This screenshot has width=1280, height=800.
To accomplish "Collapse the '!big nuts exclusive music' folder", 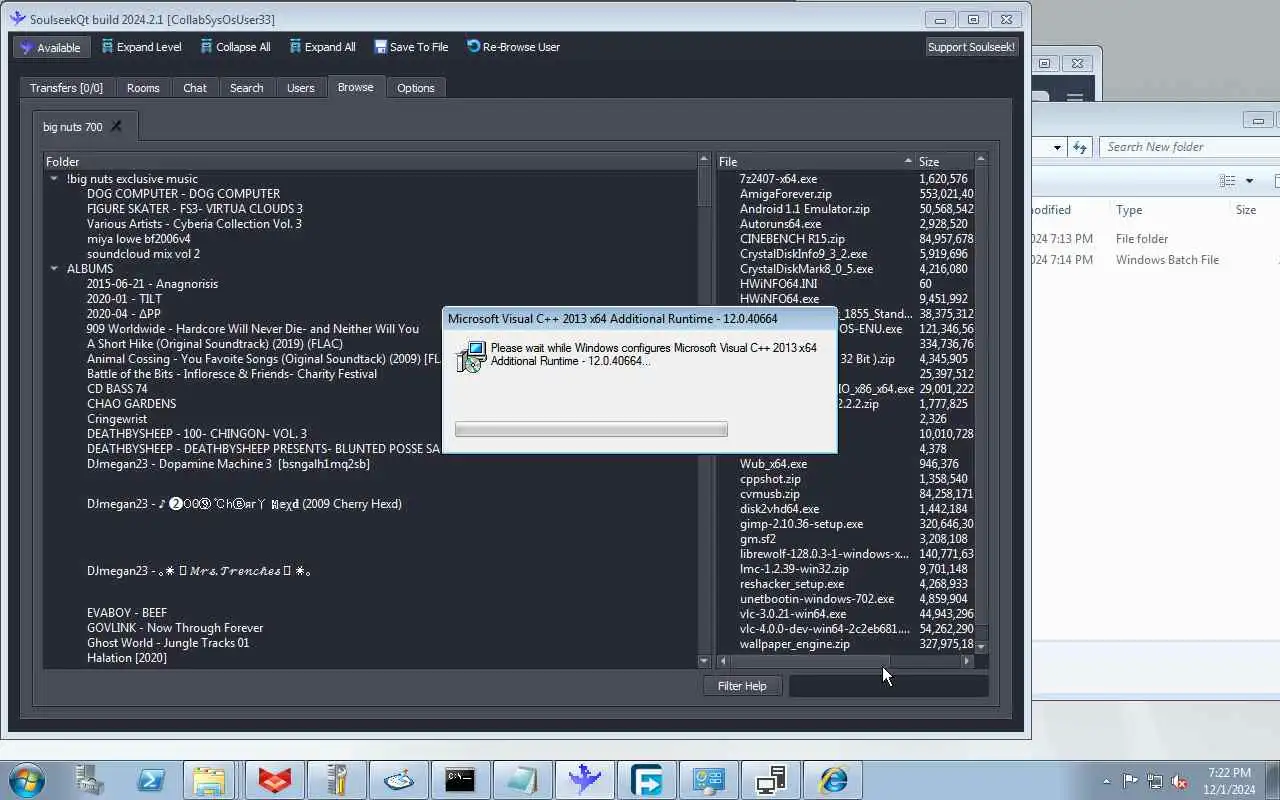I will pyautogui.click(x=54, y=179).
